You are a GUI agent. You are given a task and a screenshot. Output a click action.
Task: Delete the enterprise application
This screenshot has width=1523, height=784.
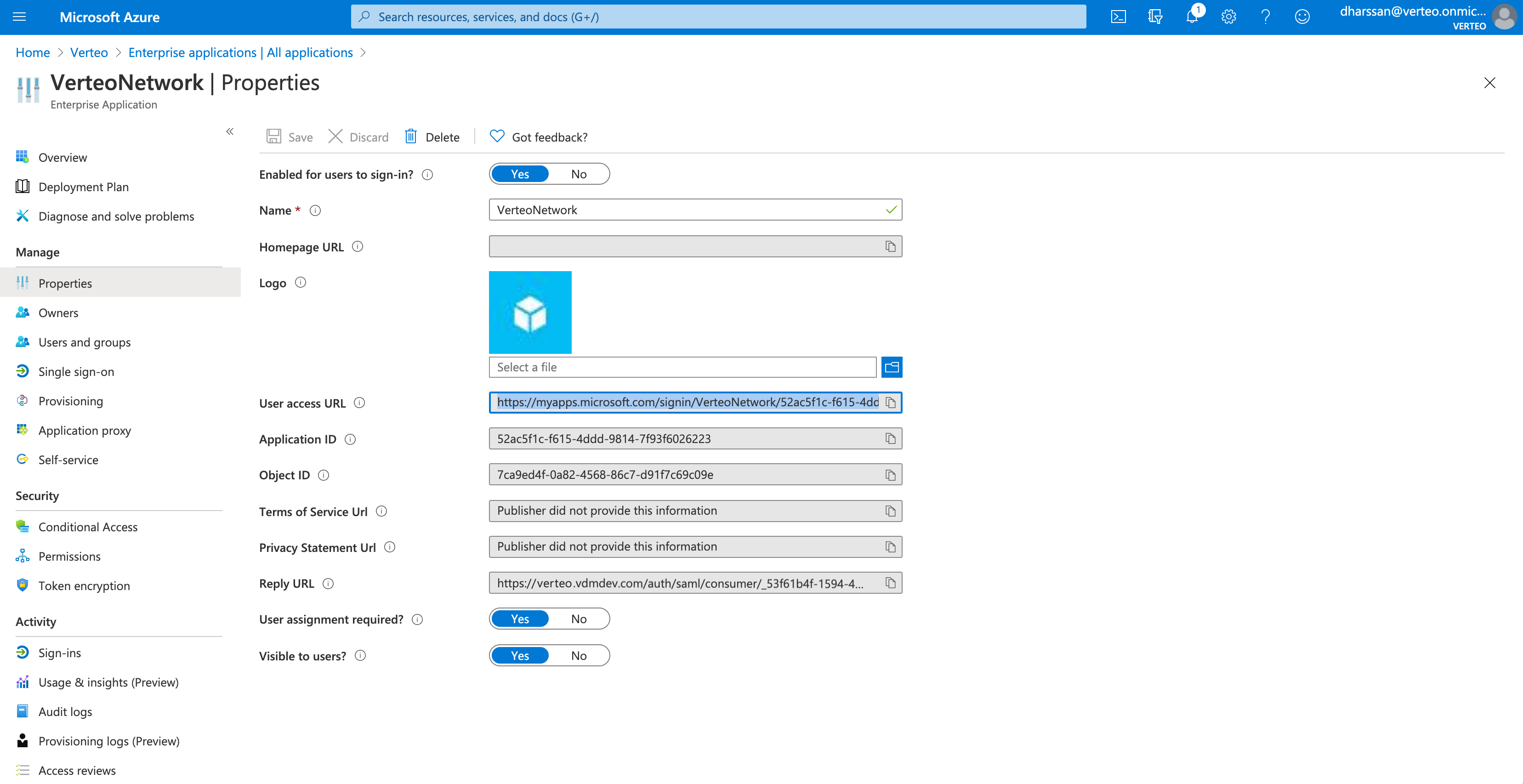[x=432, y=137]
